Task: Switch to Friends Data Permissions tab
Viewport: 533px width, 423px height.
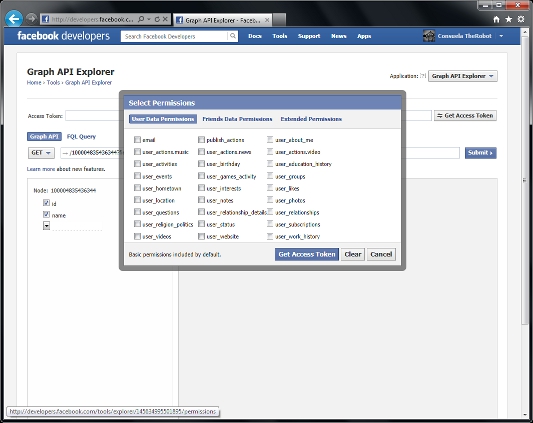Action: (x=237, y=119)
